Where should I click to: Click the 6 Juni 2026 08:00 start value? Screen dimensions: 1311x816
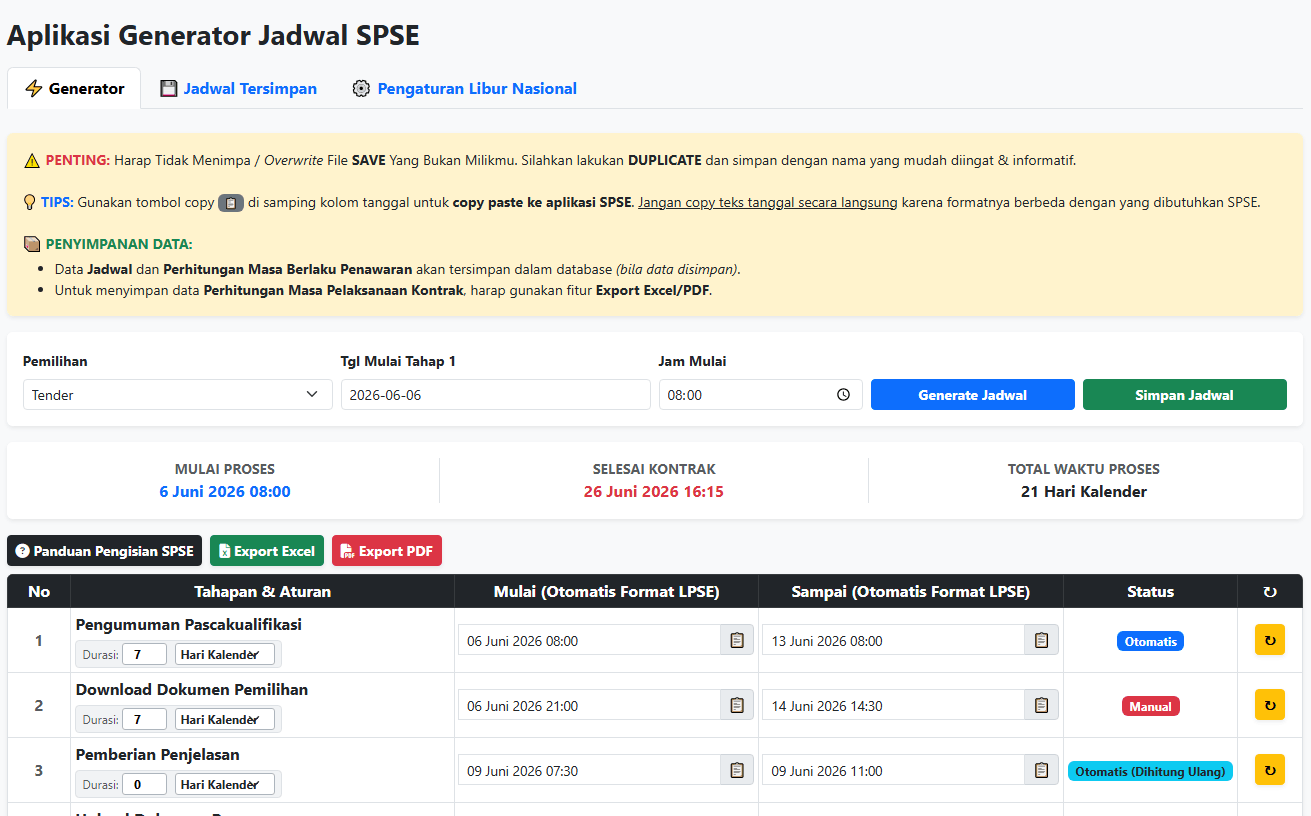pyautogui.click(x=225, y=491)
